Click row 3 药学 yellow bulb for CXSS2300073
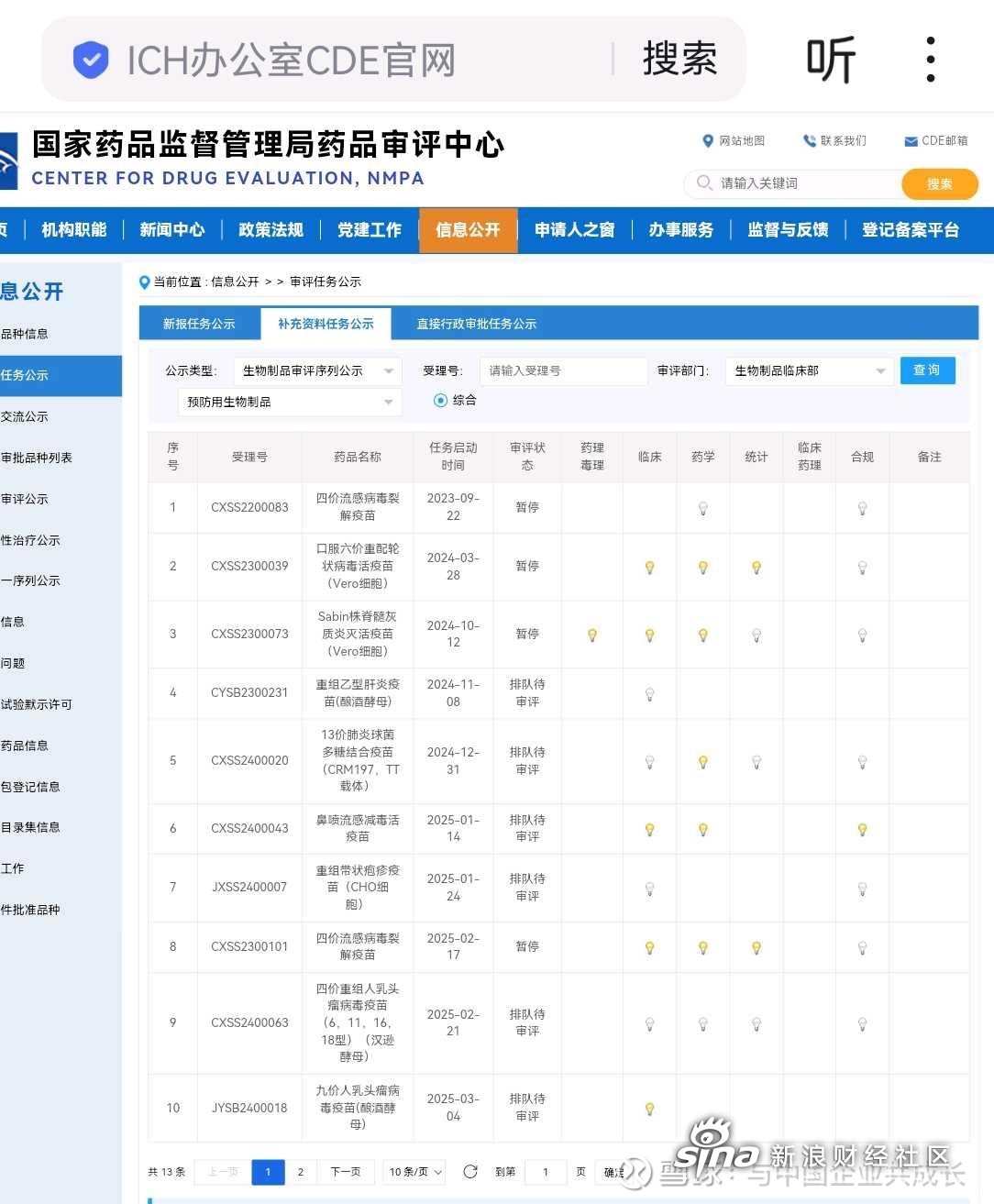 coord(703,635)
